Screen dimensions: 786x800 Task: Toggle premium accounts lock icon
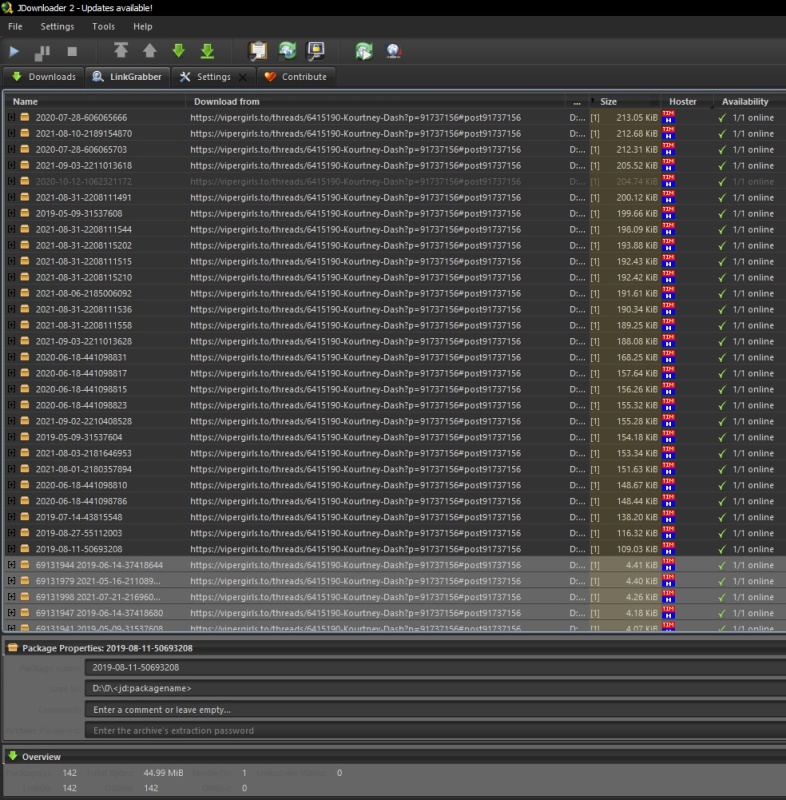coord(316,51)
